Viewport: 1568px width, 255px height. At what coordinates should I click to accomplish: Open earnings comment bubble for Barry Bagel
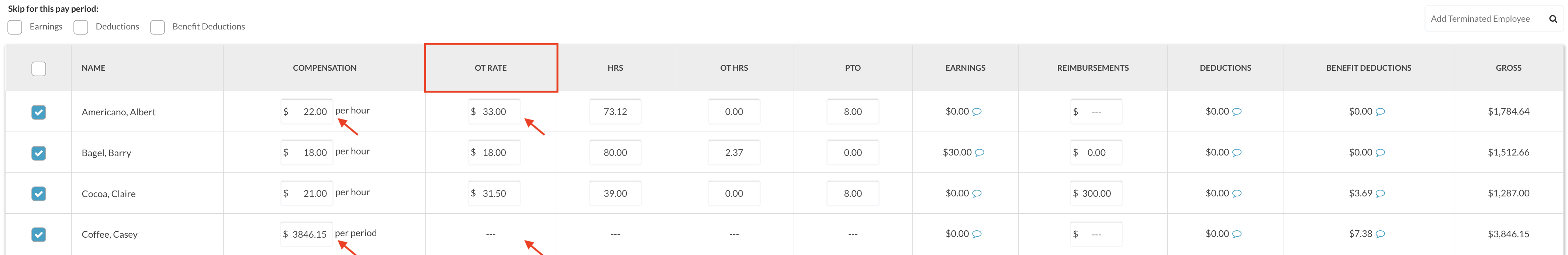click(x=980, y=153)
